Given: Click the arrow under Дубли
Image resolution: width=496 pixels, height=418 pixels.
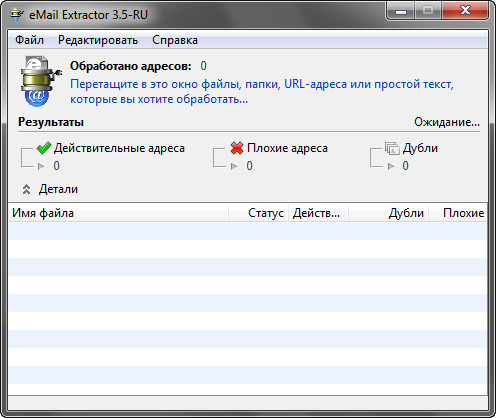Looking at the screenshot, I should 391,166.
